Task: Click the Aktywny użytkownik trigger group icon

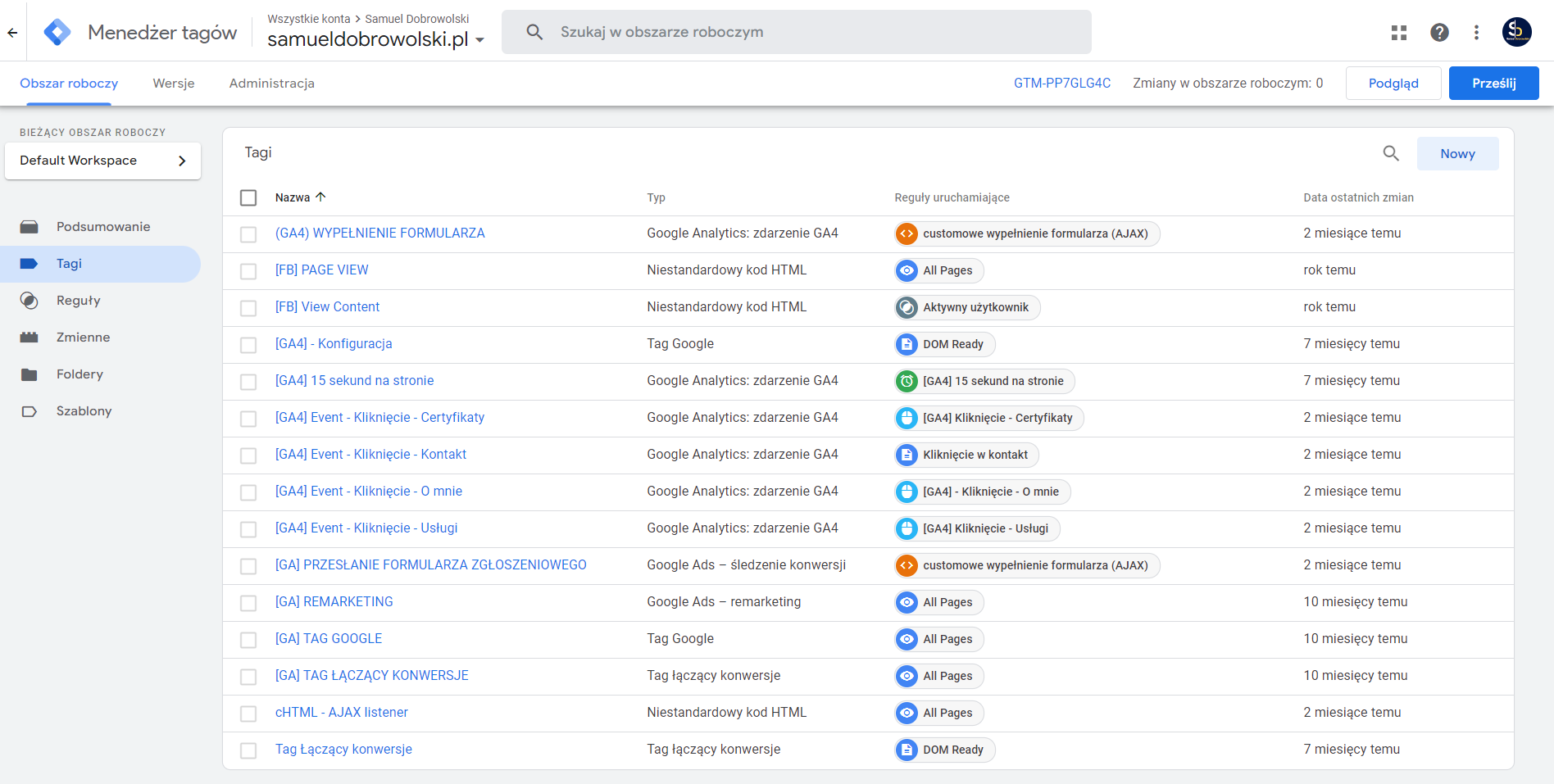Action: pyautogui.click(x=906, y=307)
